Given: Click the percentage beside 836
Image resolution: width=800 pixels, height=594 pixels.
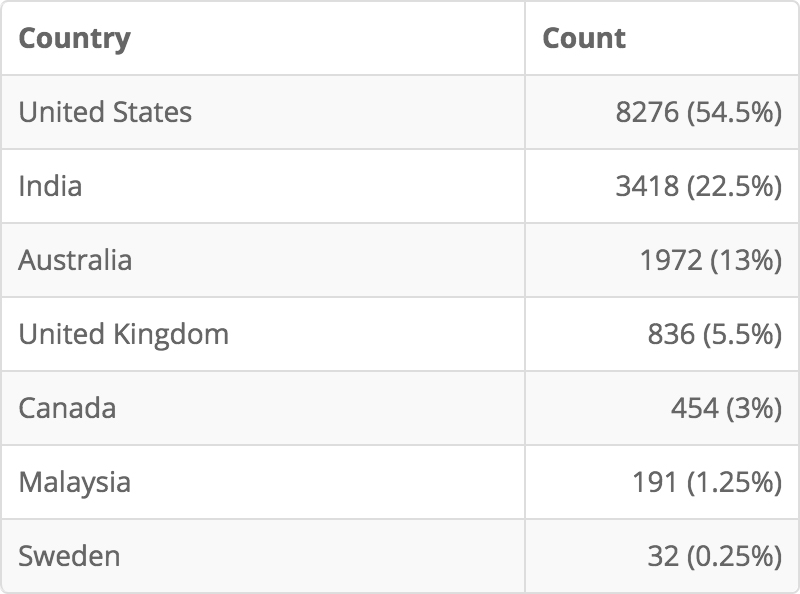Looking at the screenshot, I should point(742,335).
